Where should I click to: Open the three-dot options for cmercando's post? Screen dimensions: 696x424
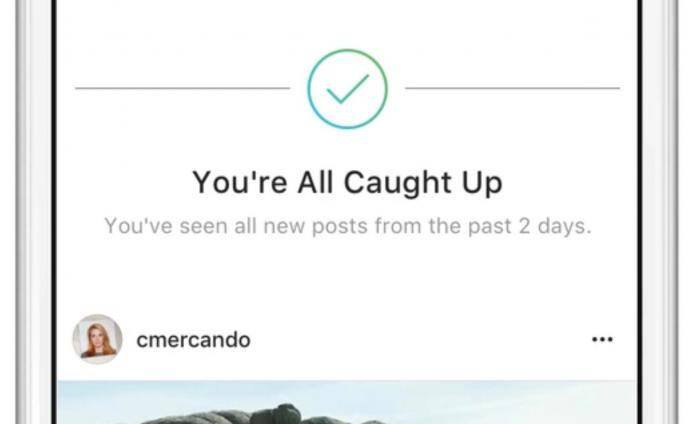click(602, 340)
